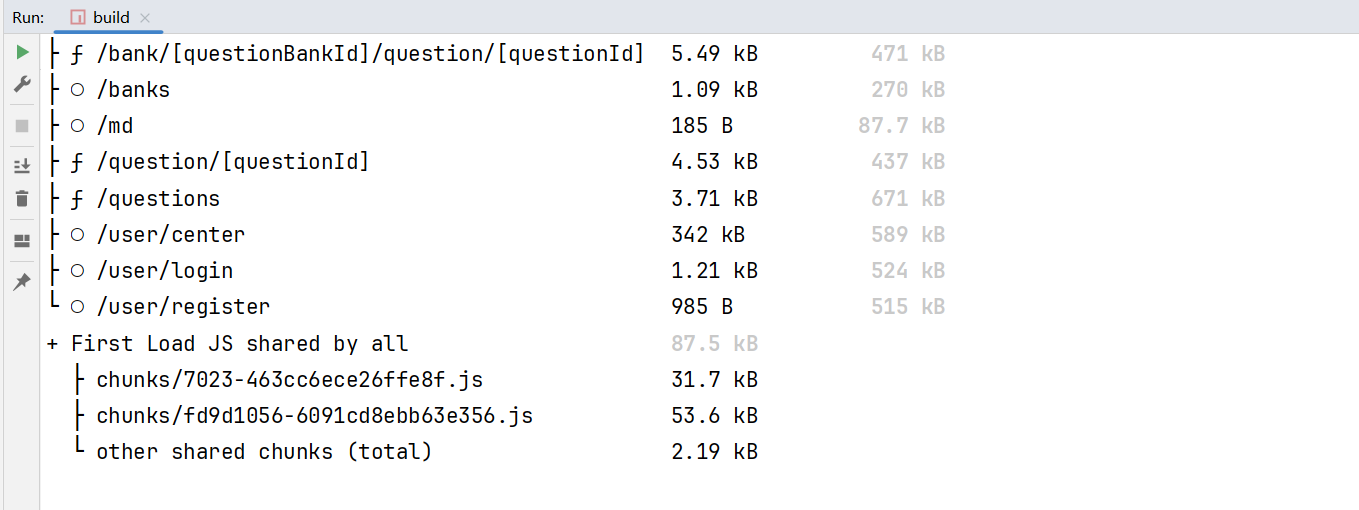Click chunks/7023-463cc6ece26ffe8f.js file text
The height and width of the screenshot is (510, 1359).
290,380
